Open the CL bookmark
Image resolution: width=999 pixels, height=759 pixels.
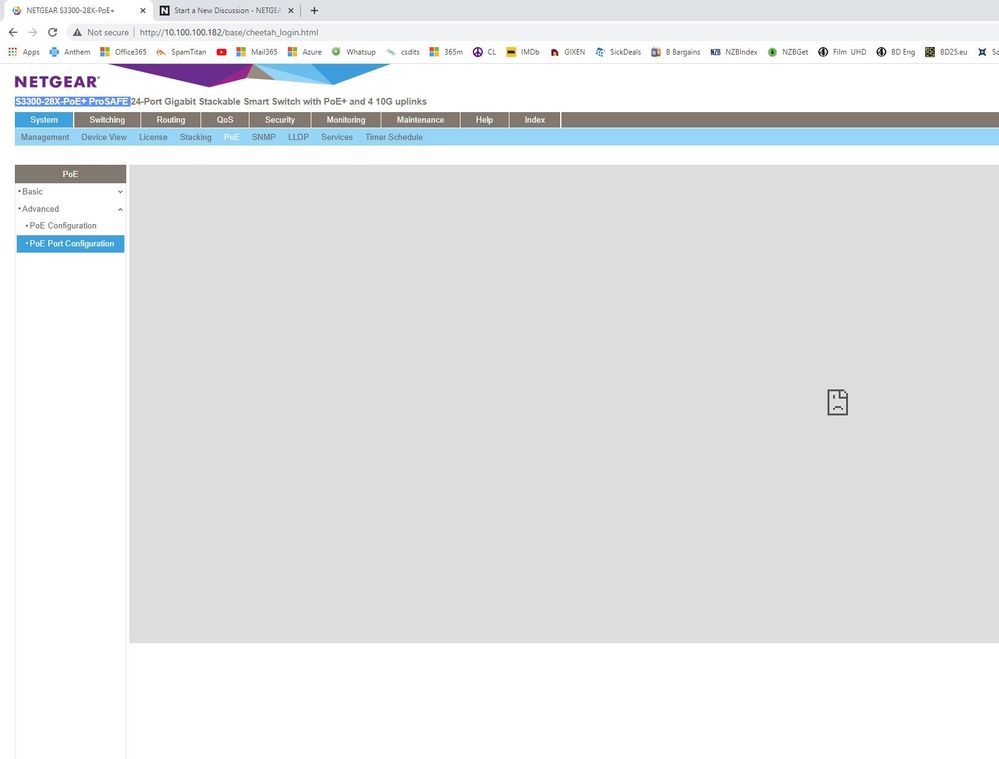(484, 52)
